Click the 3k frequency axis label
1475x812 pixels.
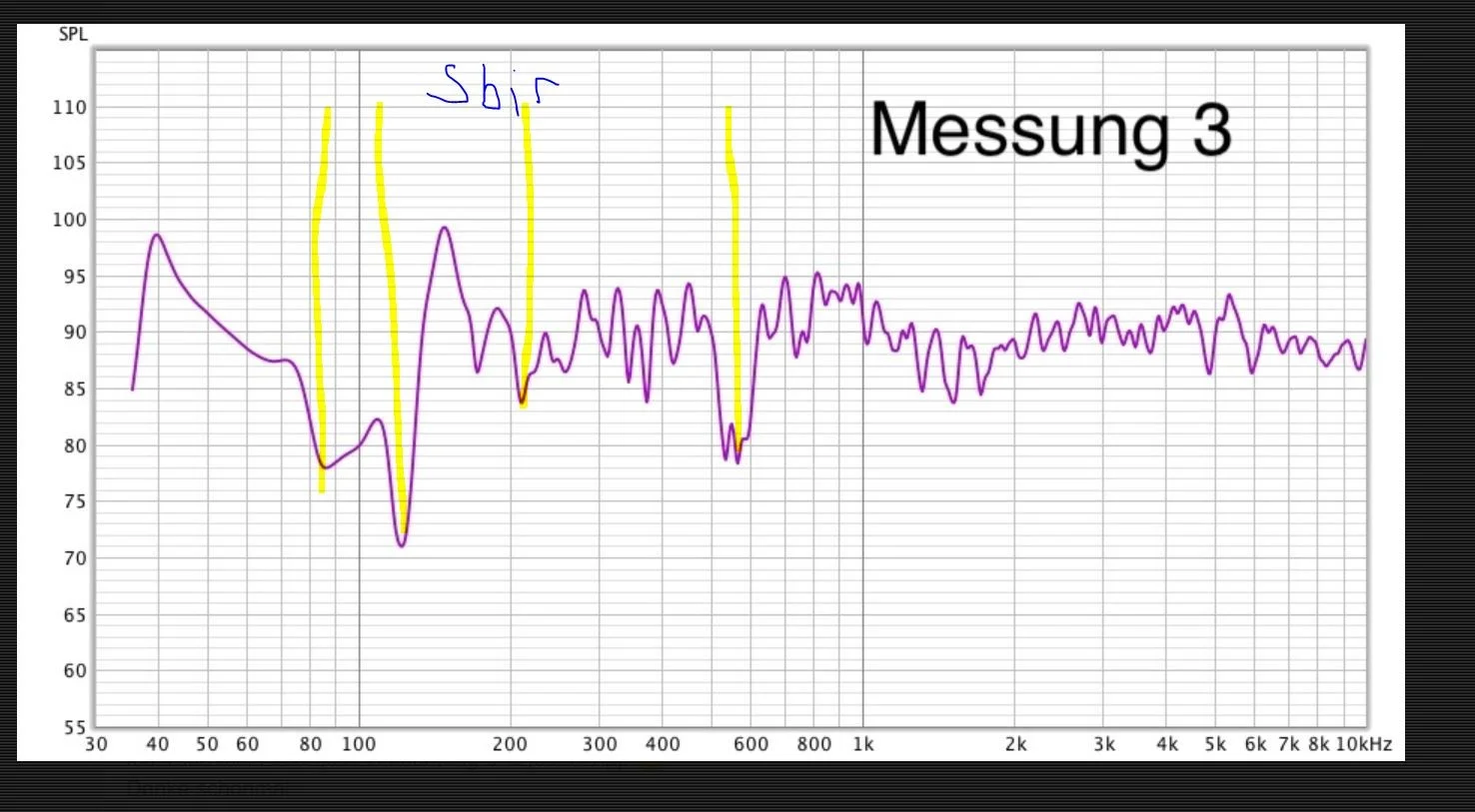pos(1104,744)
